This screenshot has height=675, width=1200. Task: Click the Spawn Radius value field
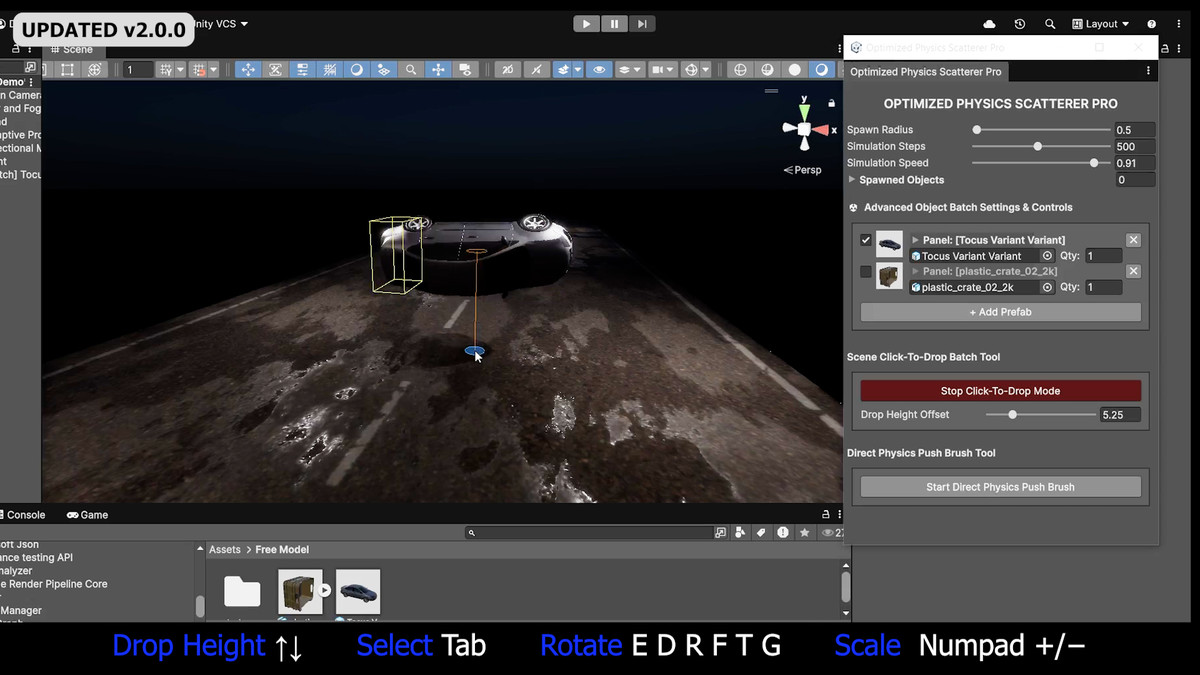(x=1135, y=130)
